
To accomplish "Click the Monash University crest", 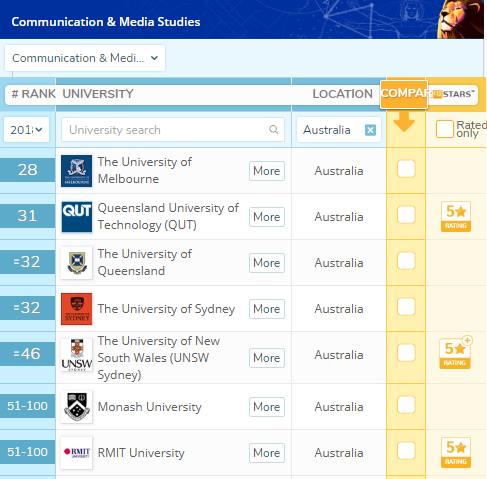I will [x=76, y=407].
